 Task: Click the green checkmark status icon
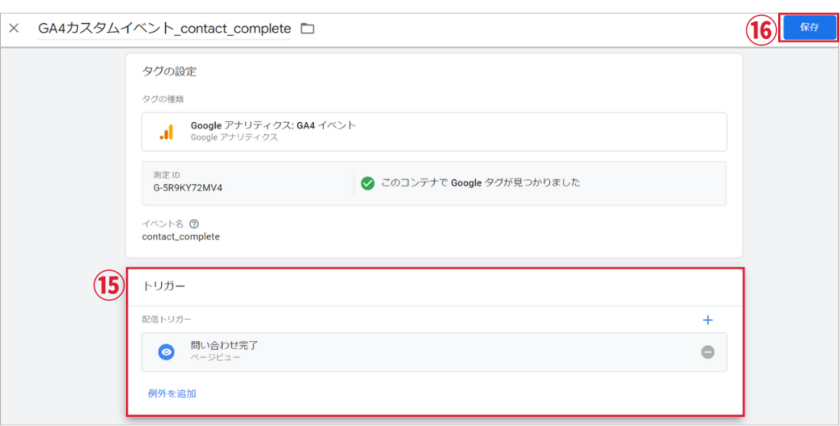tap(368, 183)
